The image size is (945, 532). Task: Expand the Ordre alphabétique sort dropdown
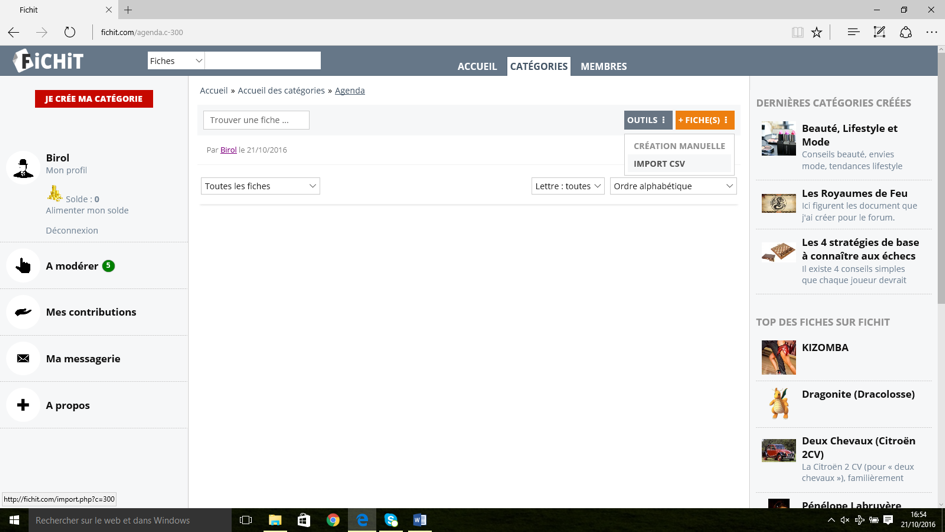point(673,186)
